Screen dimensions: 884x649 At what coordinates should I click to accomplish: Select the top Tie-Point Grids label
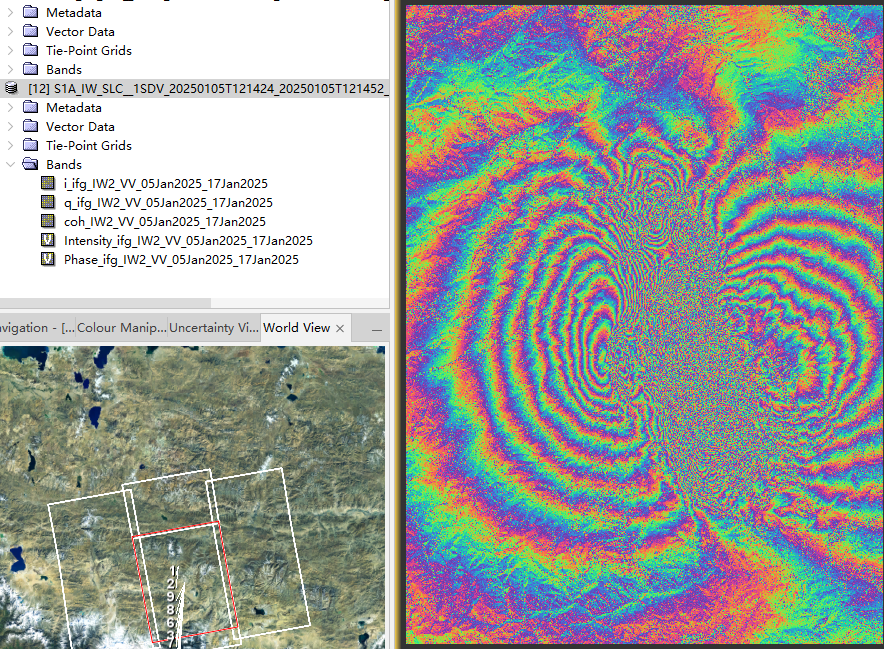click(x=89, y=50)
